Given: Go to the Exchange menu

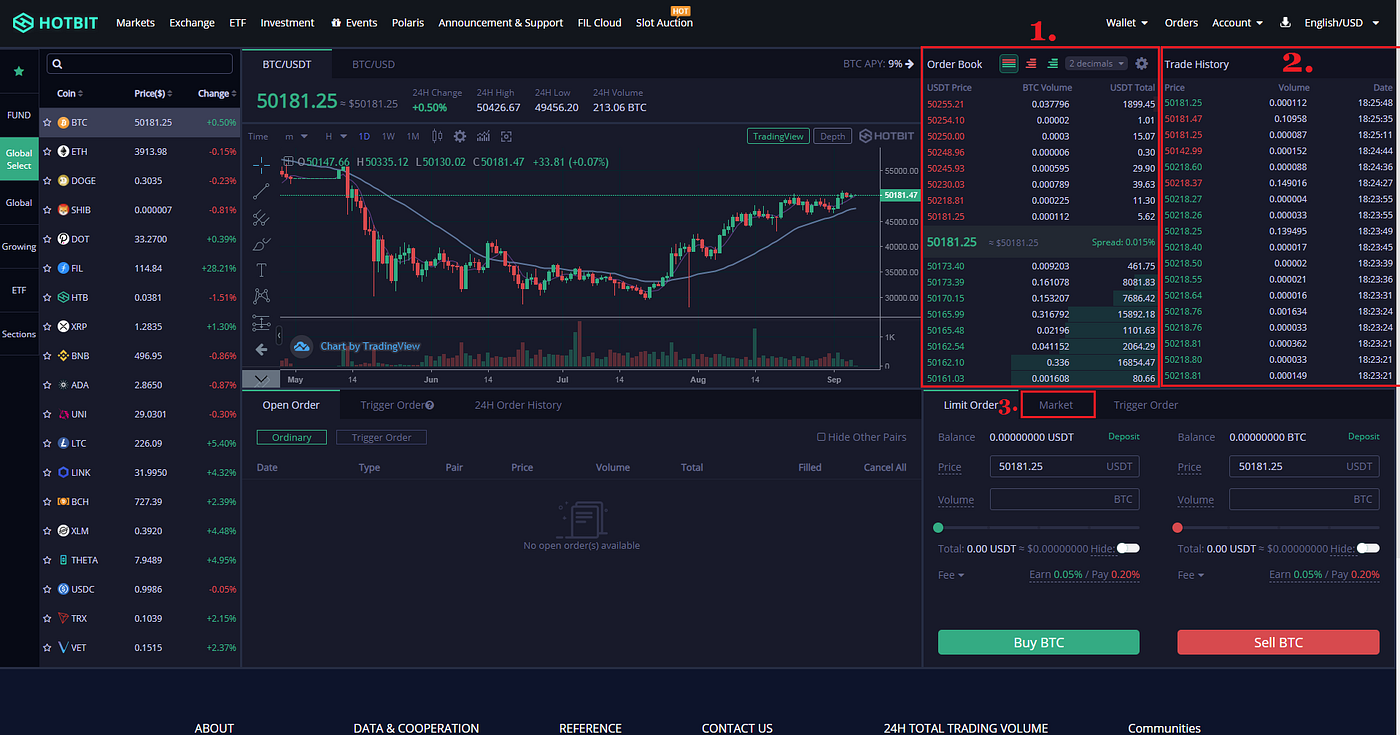Looking at the screenshot, I should 192,22.
